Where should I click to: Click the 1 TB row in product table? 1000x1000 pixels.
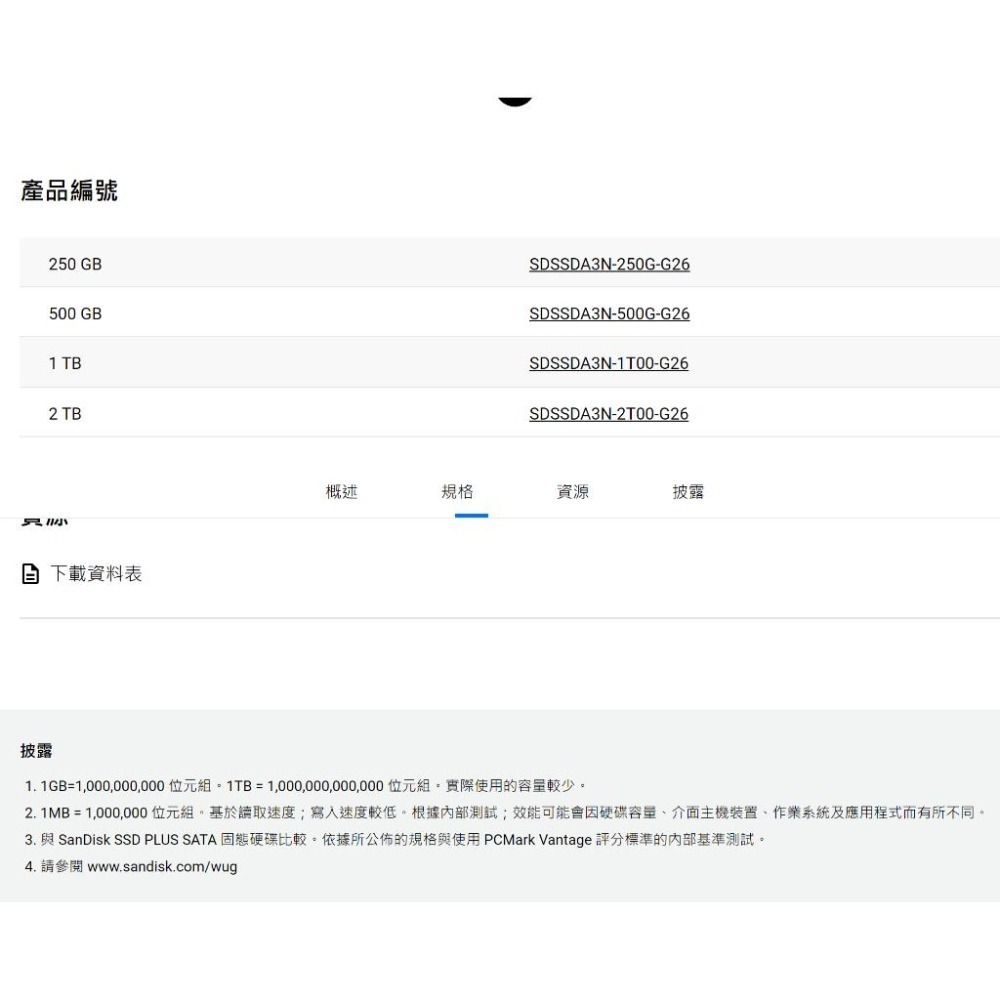pyautogui.click(x=65, y=363)
